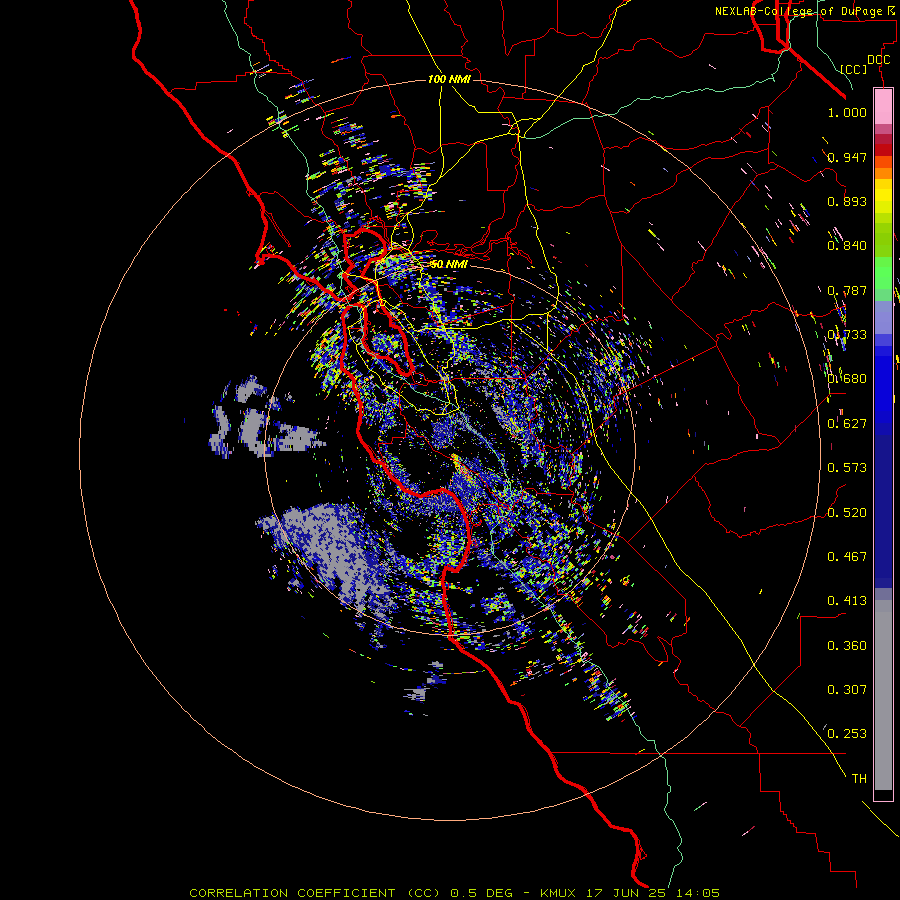Click the KMUX station identifier in caption
This screenshot has height=900, width=900.
(x=558, y=893)
